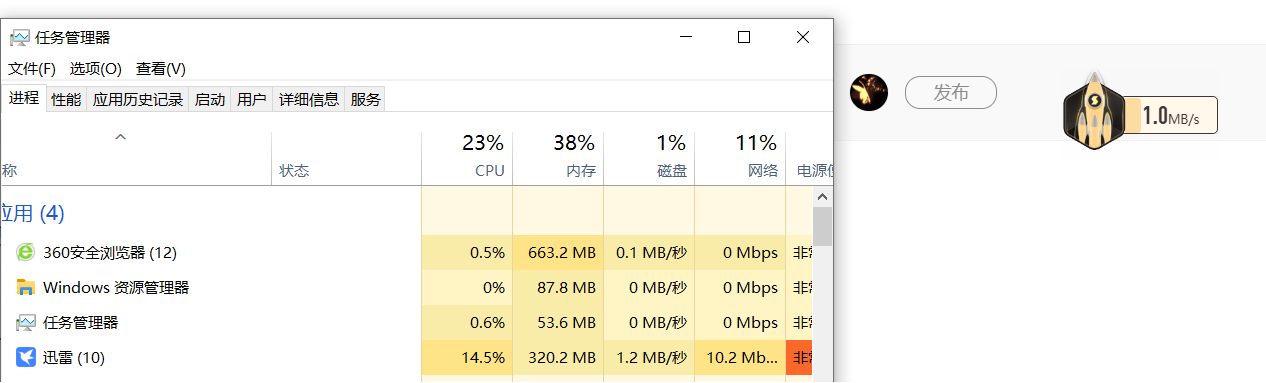
Task: Go to the 详细信息 tab
Action: click(309, 99)
